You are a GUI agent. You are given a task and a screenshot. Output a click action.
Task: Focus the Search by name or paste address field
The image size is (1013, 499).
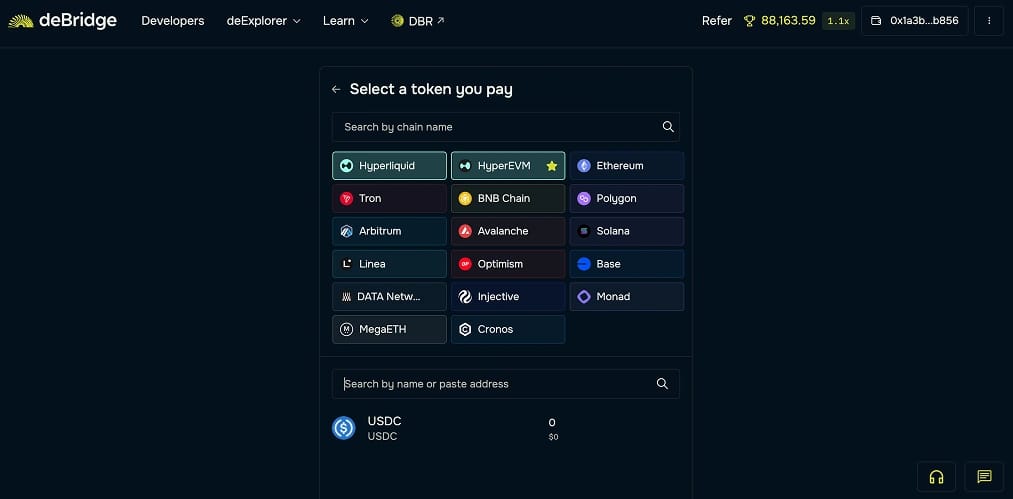[x=505, y=384]
